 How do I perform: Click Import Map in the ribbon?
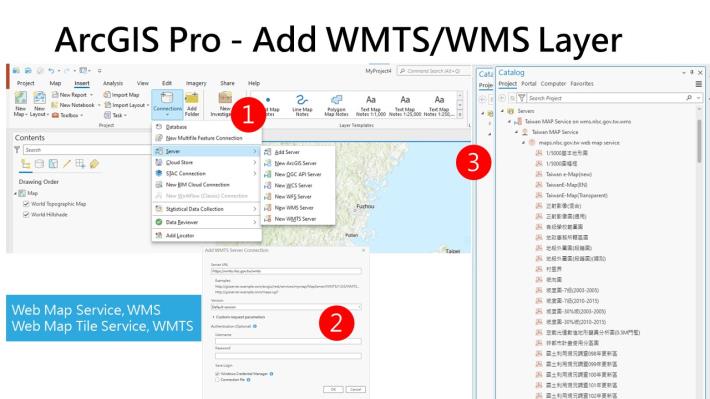click(121, 95)
